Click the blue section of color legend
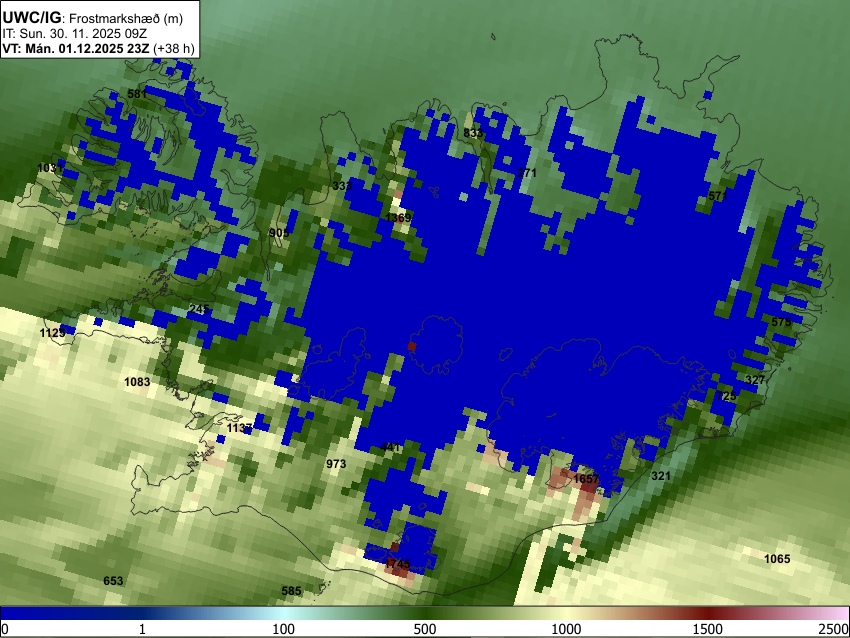Screen dimensions: 850x638 pyautogui.click(x=70, y=613)
